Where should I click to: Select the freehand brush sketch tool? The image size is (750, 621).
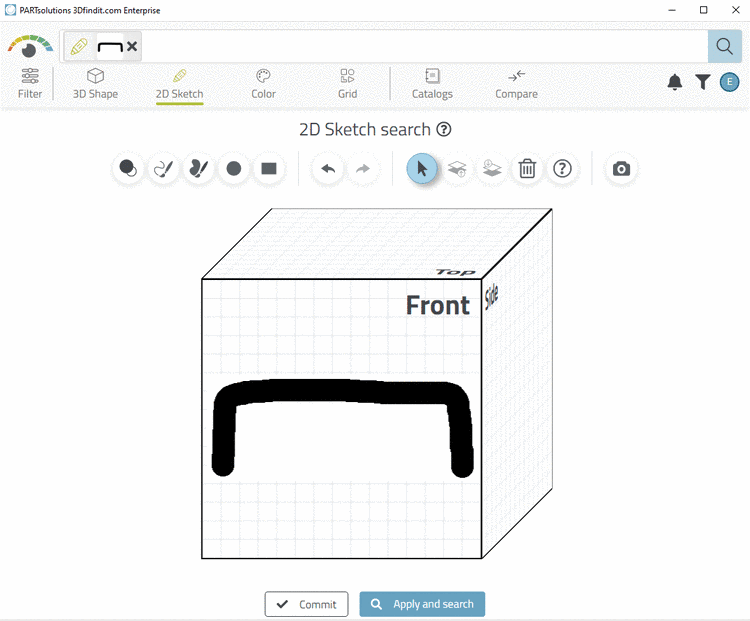coord(163,168)
